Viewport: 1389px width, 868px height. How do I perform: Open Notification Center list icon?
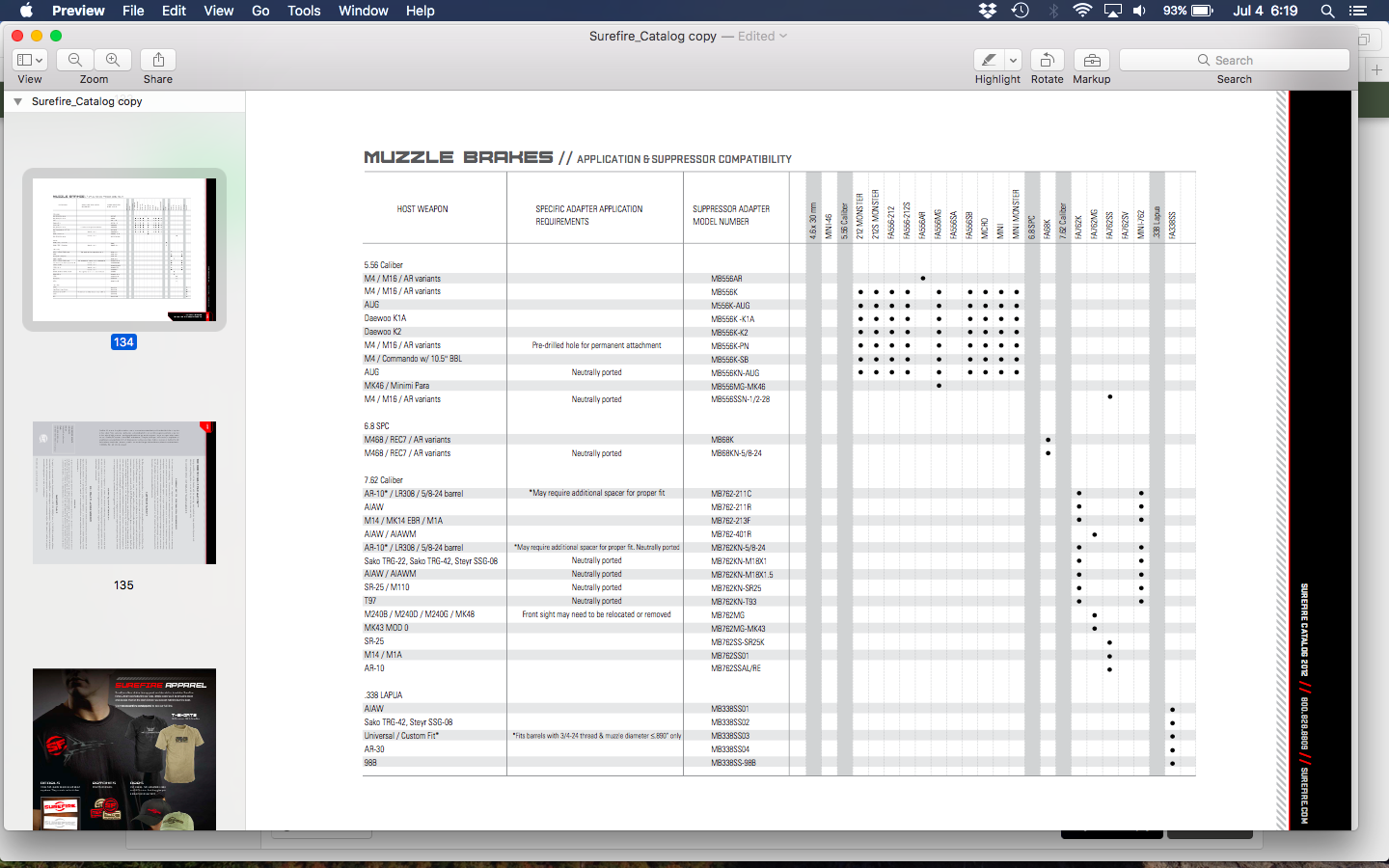(x=1358, y=11)
